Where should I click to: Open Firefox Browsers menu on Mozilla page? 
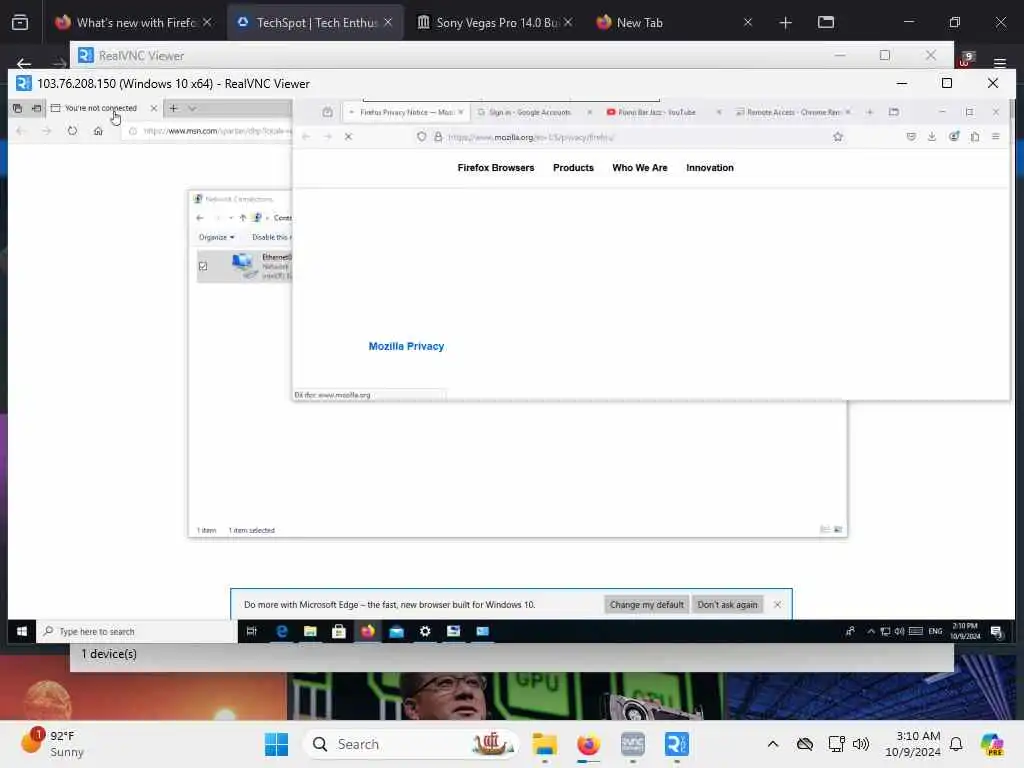click(496, 168)
